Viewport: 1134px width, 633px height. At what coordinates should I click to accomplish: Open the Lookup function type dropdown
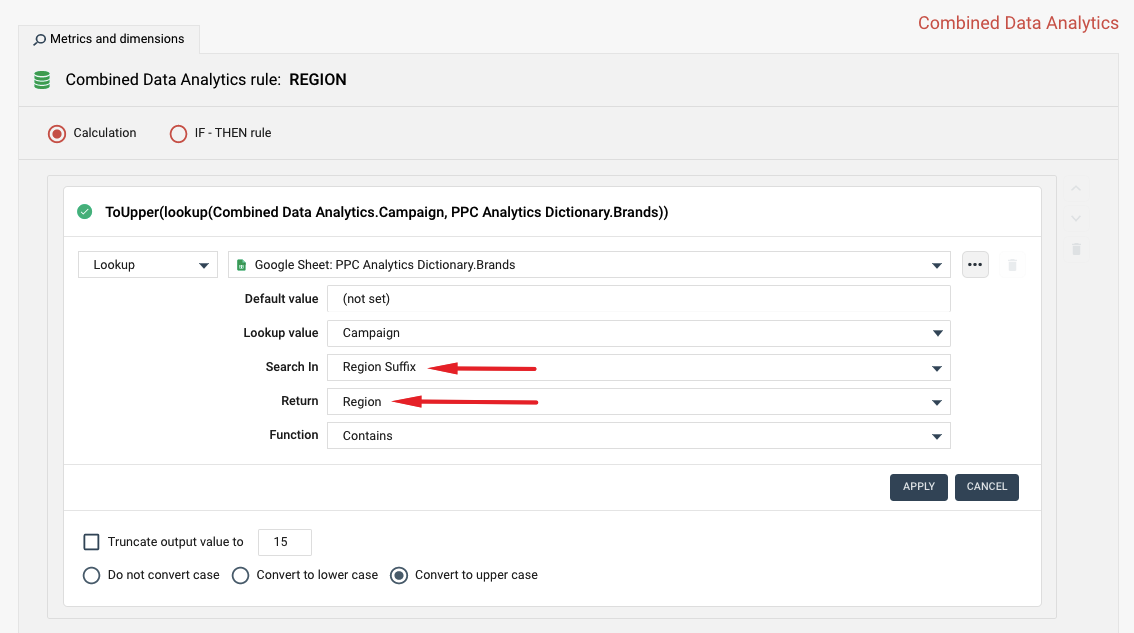(148, 265)
